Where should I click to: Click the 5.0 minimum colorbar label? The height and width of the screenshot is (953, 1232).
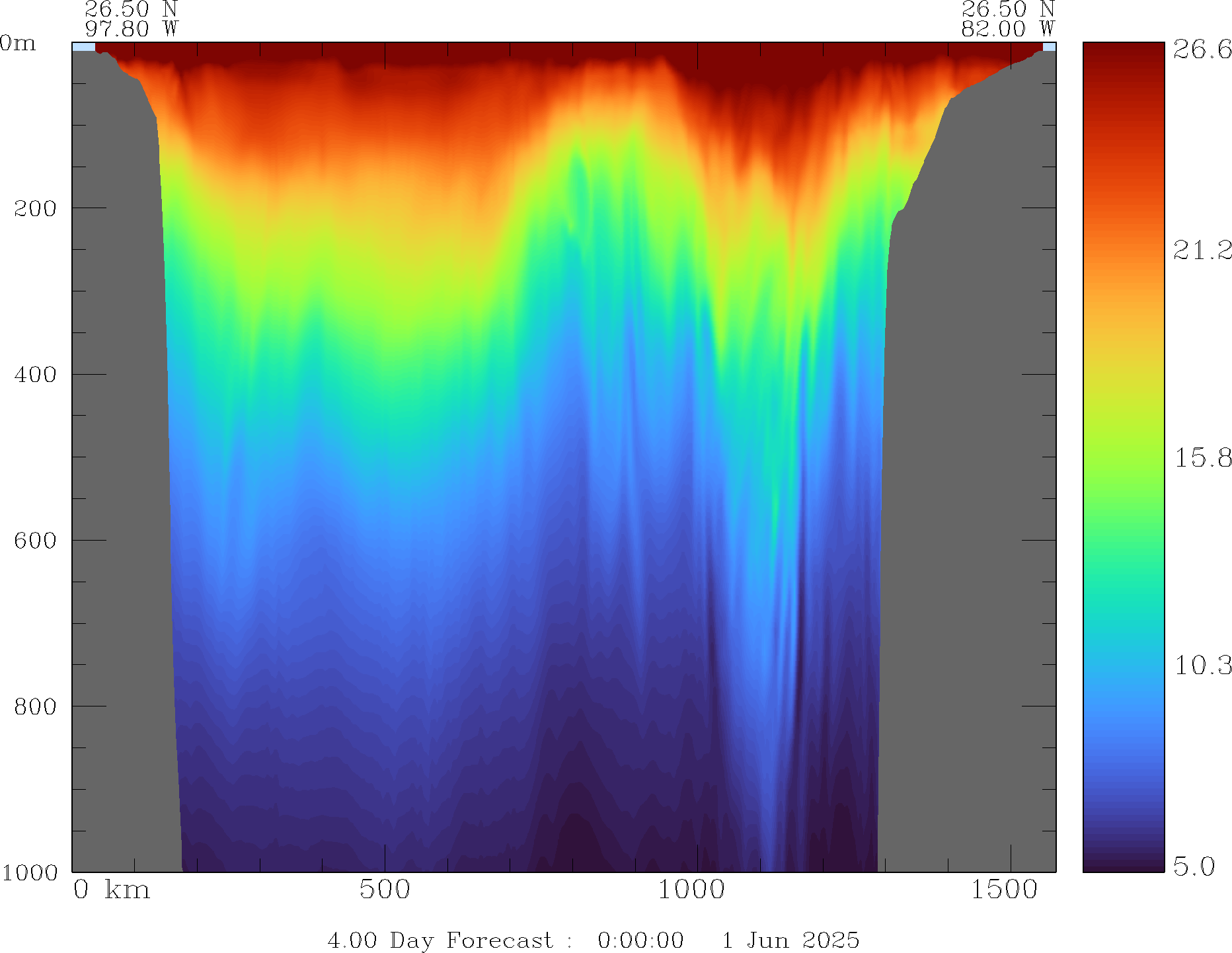1194,866
